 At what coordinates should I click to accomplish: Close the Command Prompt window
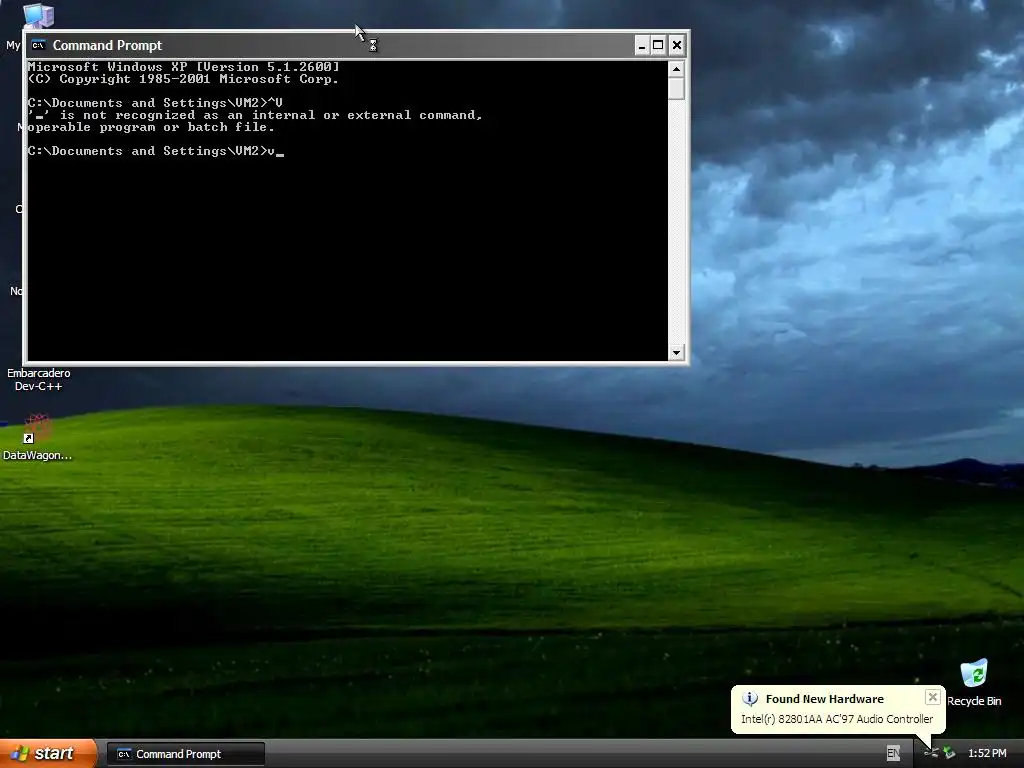pyautogui.click(x=677, y=45)
